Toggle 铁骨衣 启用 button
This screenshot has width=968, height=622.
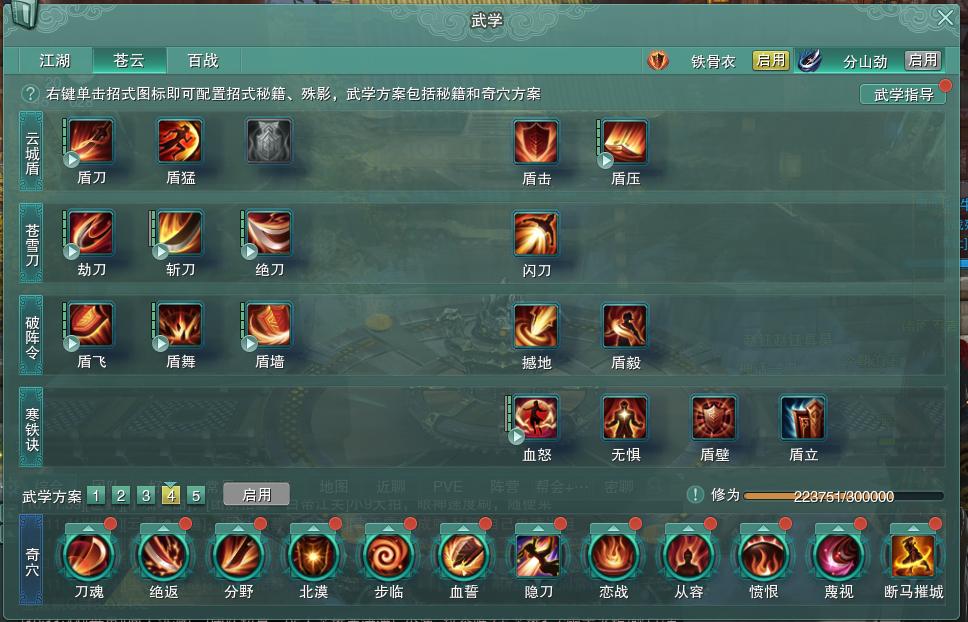(x=770, y=60)
